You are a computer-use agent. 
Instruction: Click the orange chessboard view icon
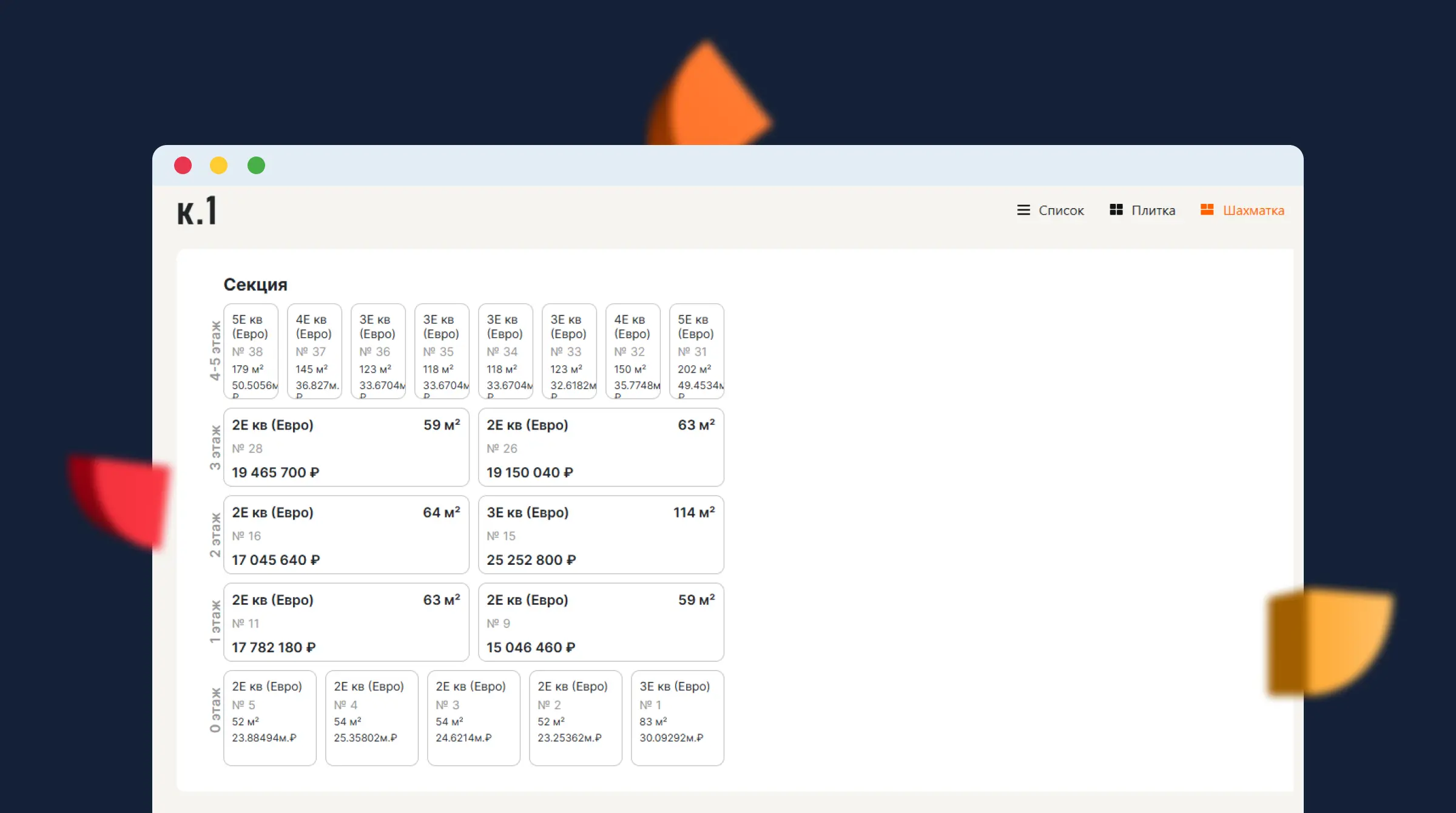(1207, 210)
